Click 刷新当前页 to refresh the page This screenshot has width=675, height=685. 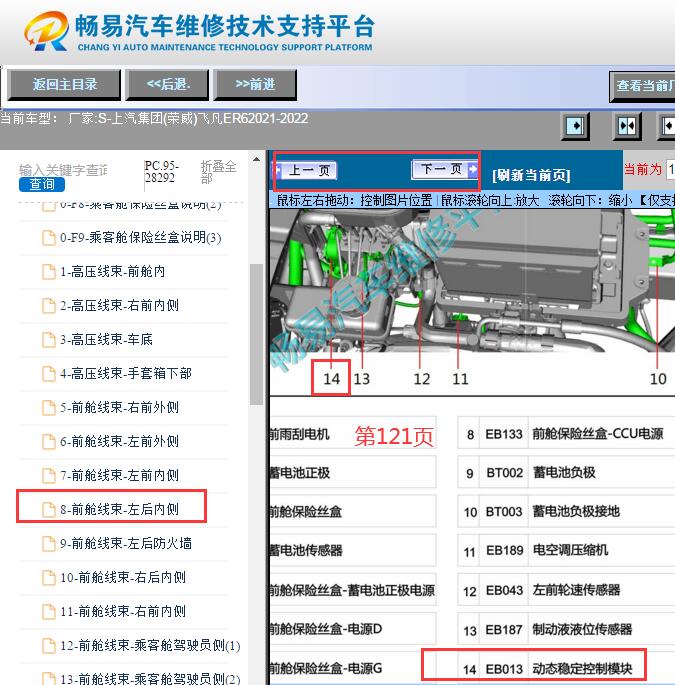point(531,175)
